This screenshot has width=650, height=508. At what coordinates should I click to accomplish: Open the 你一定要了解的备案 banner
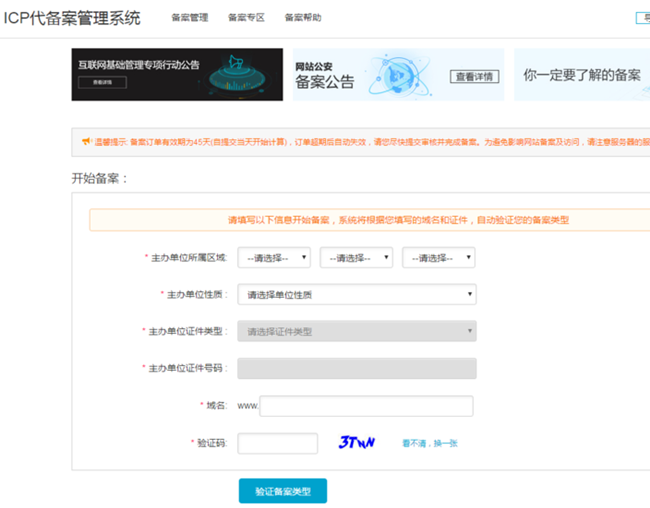tap(582, 75)
